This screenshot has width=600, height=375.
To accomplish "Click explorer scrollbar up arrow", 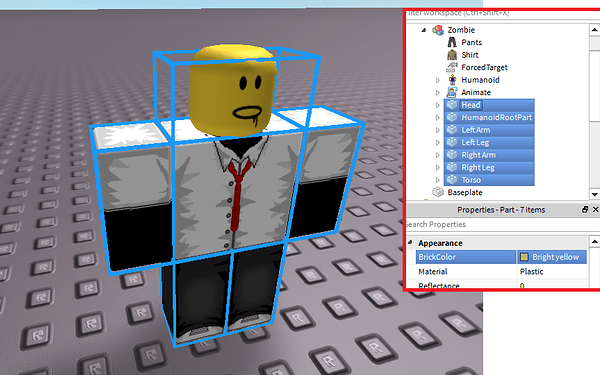I will coord(595,29).
